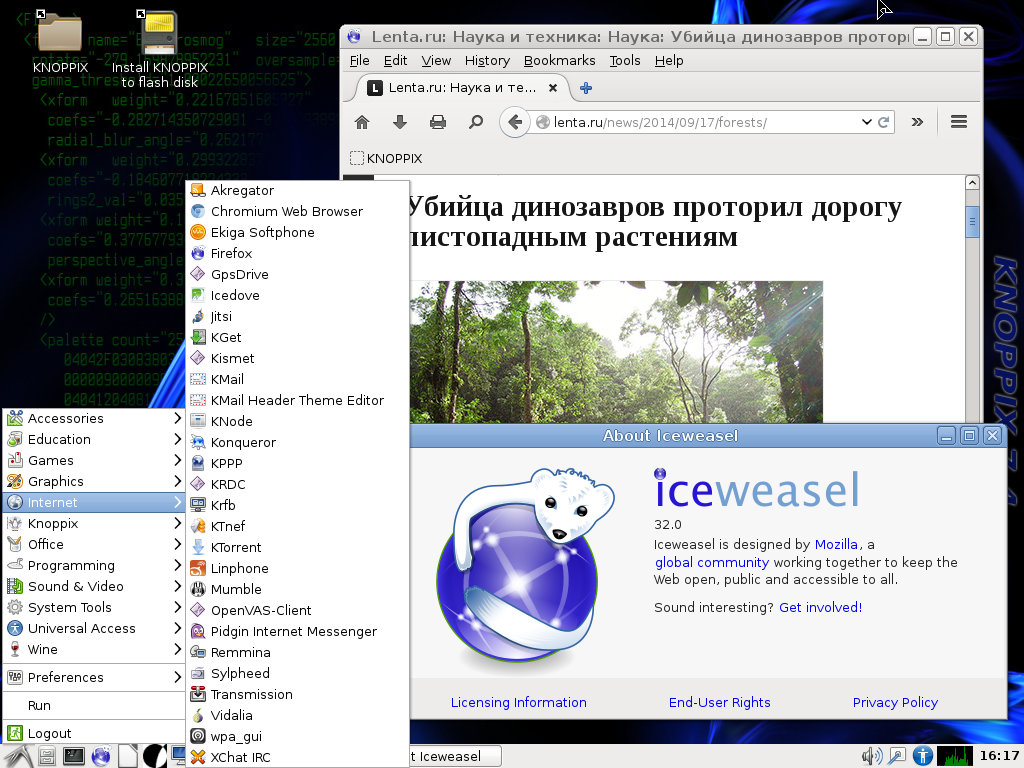Viewport: 1024px width, 768px height.
Task: Expand the Programming menu category
Action: tap(94, 566)
